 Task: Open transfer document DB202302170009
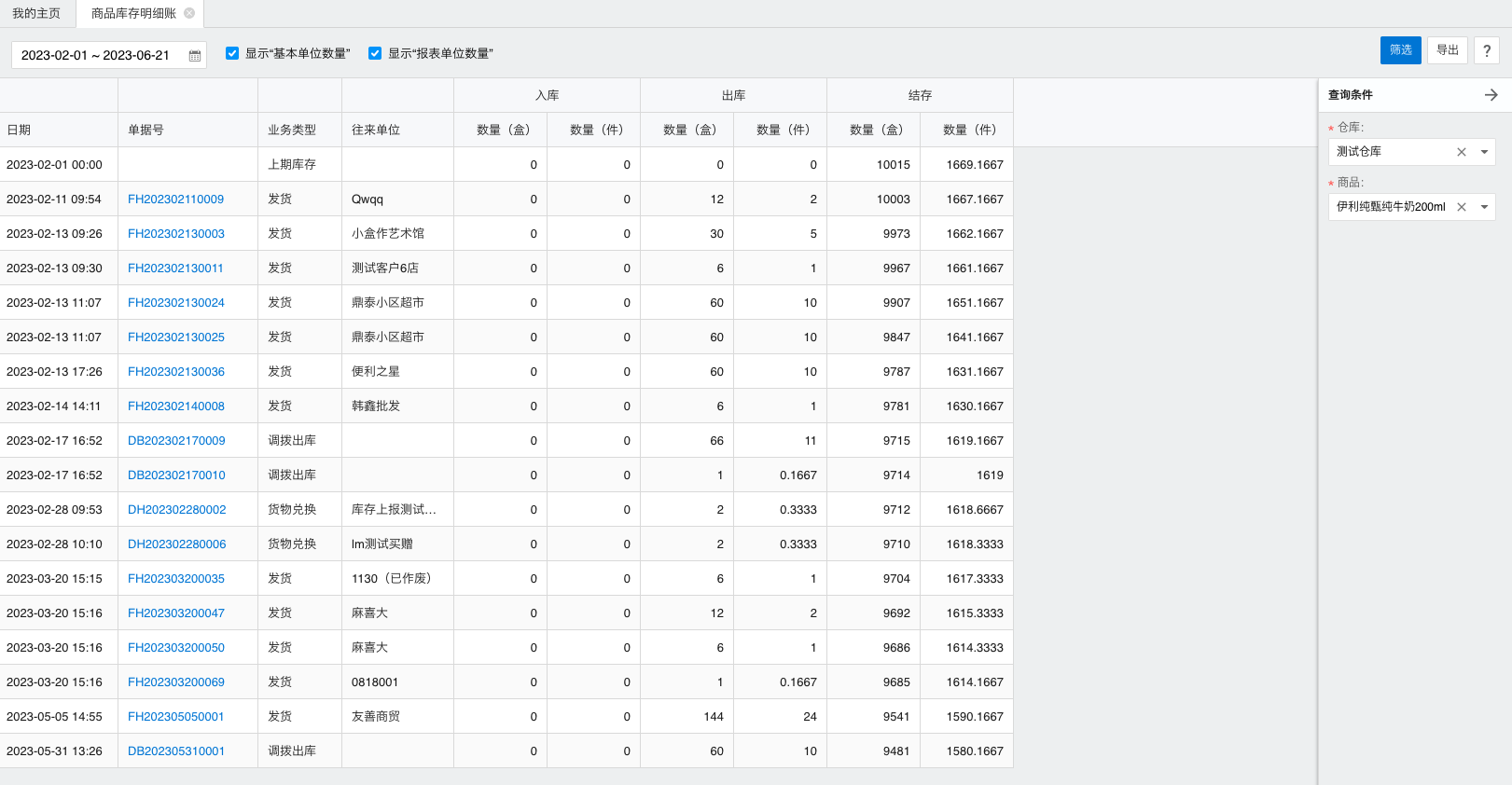176,441
